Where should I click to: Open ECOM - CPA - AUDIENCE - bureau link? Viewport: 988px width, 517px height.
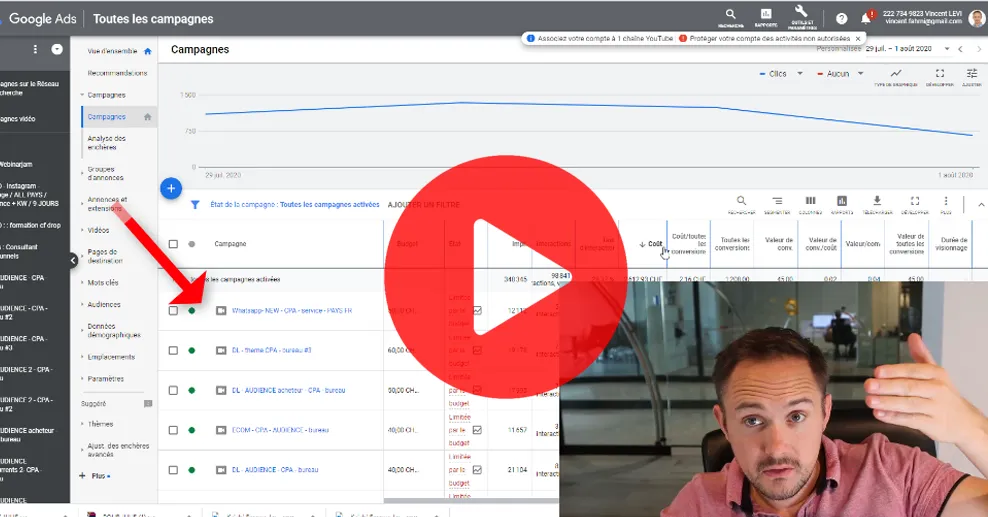tap(280, 430)
